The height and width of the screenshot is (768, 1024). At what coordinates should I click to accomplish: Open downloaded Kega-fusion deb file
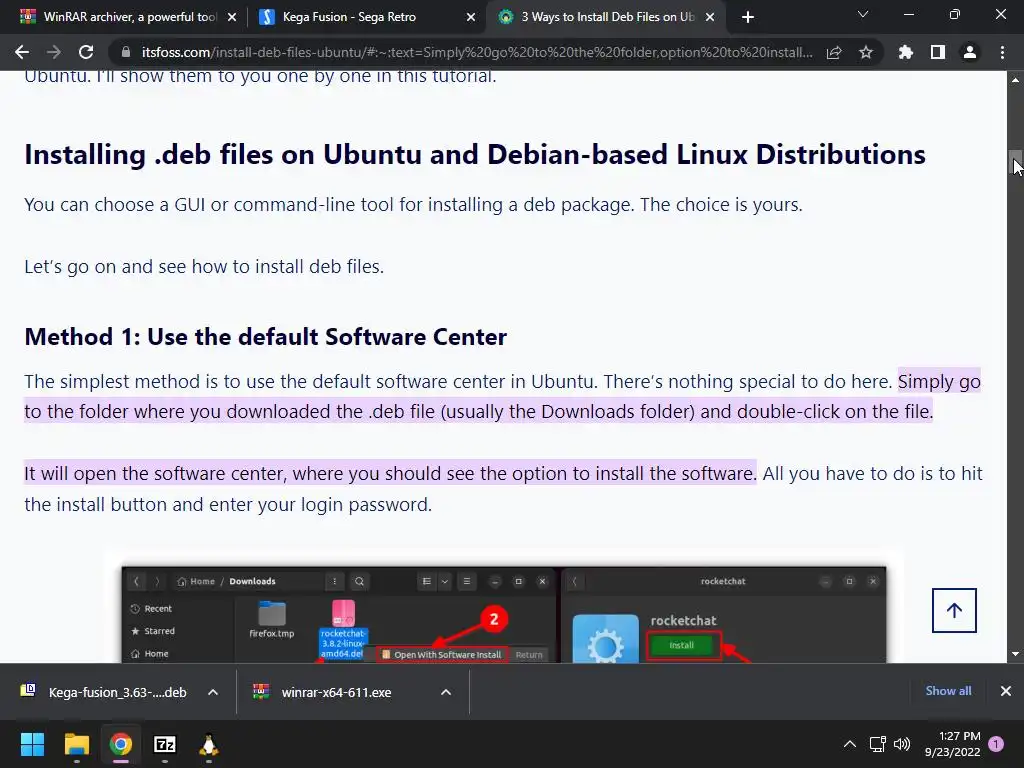pyautogui.click(x=104, y=692)
